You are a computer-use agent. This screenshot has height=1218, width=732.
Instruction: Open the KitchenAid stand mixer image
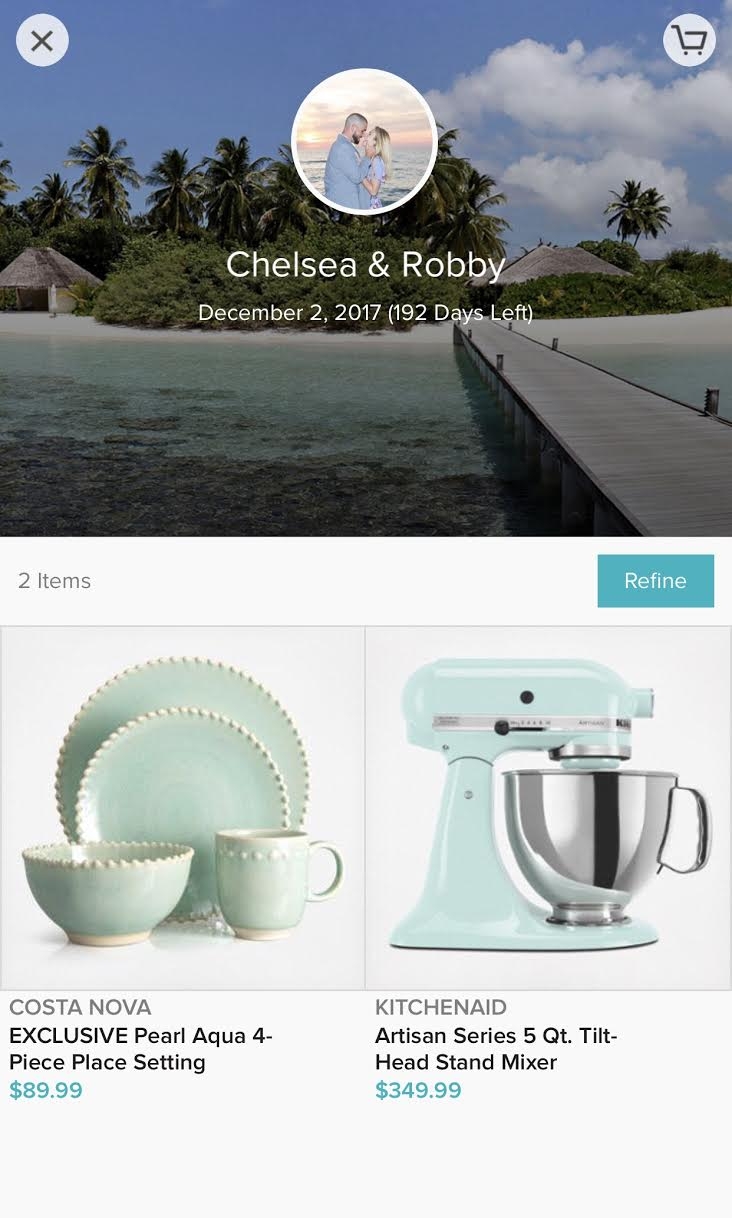point(549,808)
